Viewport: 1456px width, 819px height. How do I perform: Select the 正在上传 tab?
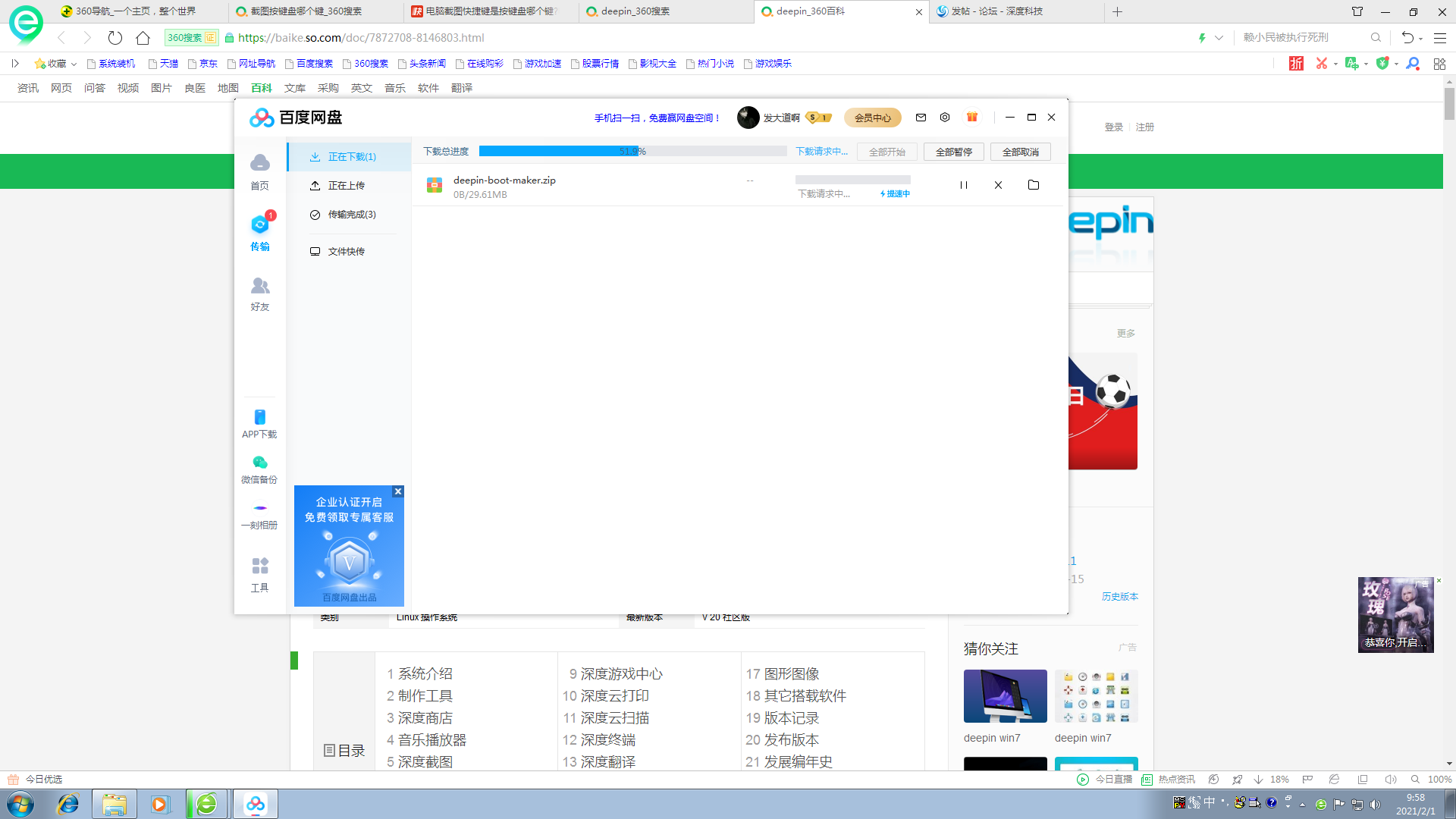(x=350, y=186)
